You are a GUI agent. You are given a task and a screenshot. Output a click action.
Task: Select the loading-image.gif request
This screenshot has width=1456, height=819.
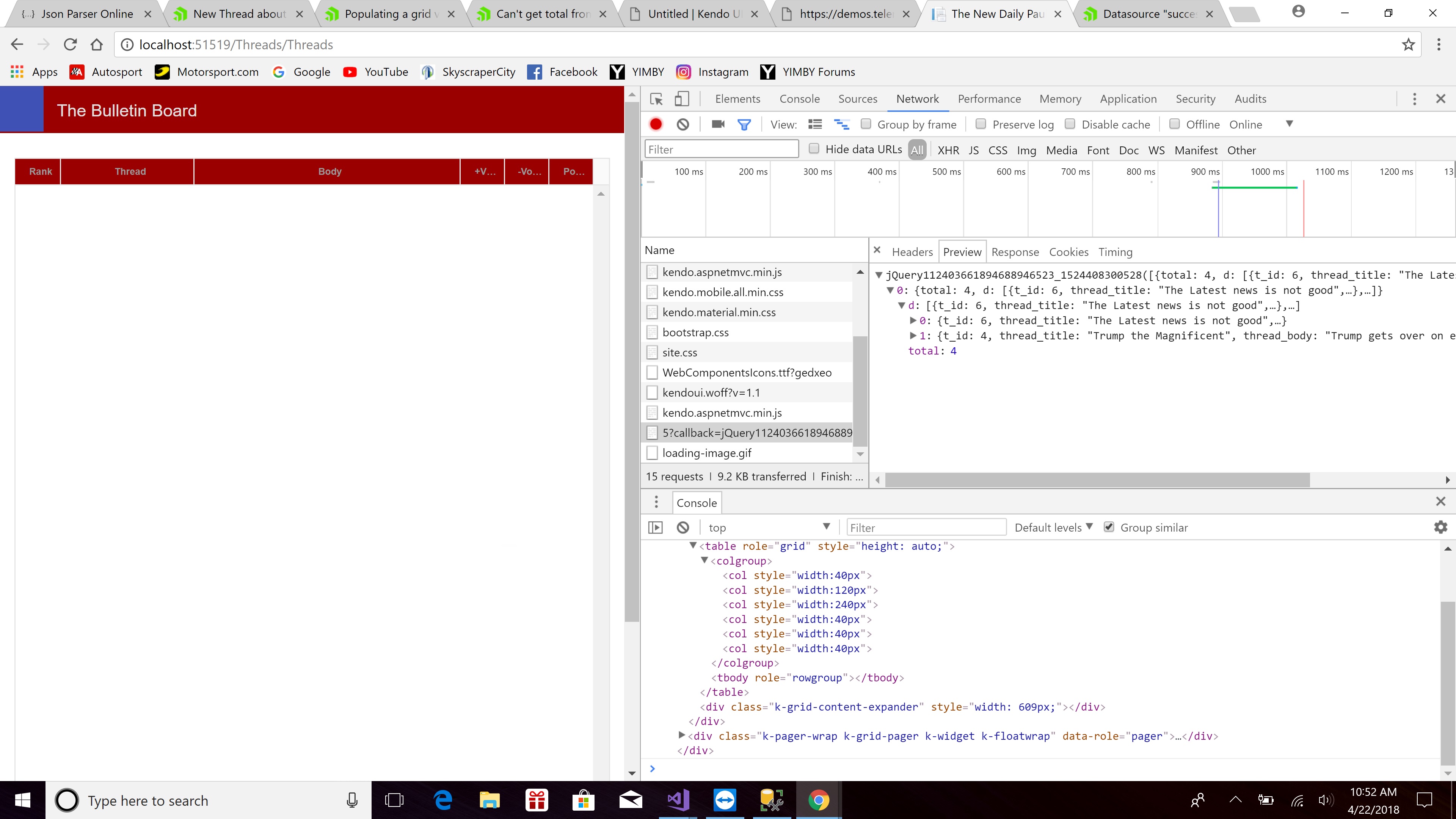point(706,453)
